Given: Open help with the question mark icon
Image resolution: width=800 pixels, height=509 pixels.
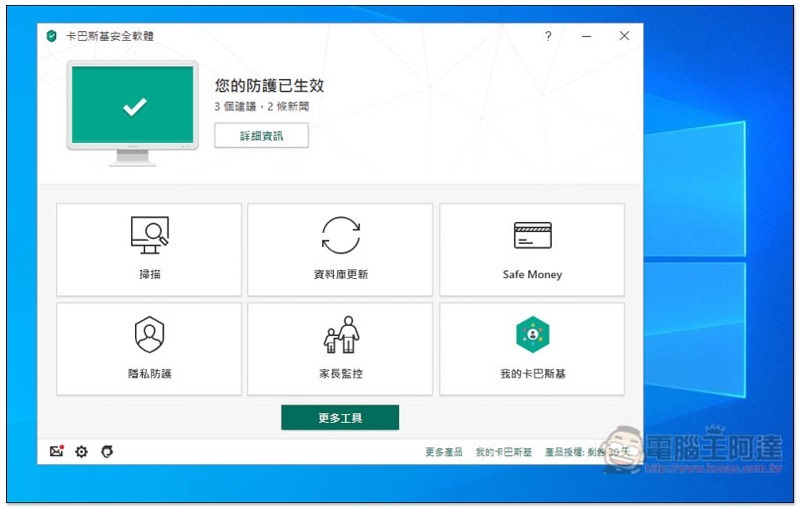Looking at the screenshot, I should [548, 36].
